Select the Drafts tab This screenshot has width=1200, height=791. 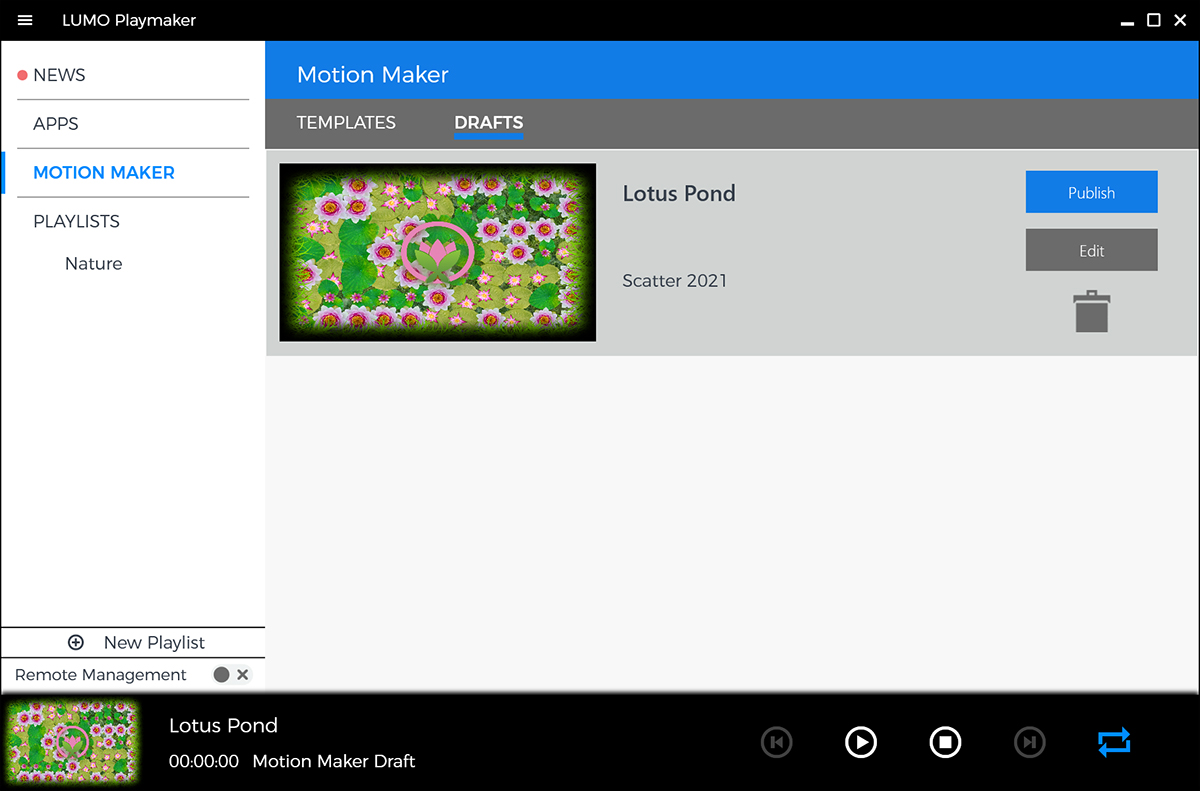click(x=488, y=123)
